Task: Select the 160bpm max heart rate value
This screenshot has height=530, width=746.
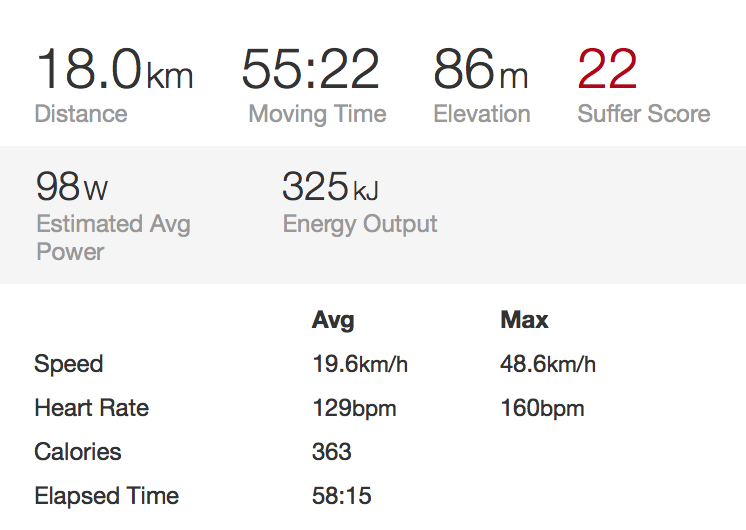Action: pos(542,408)
